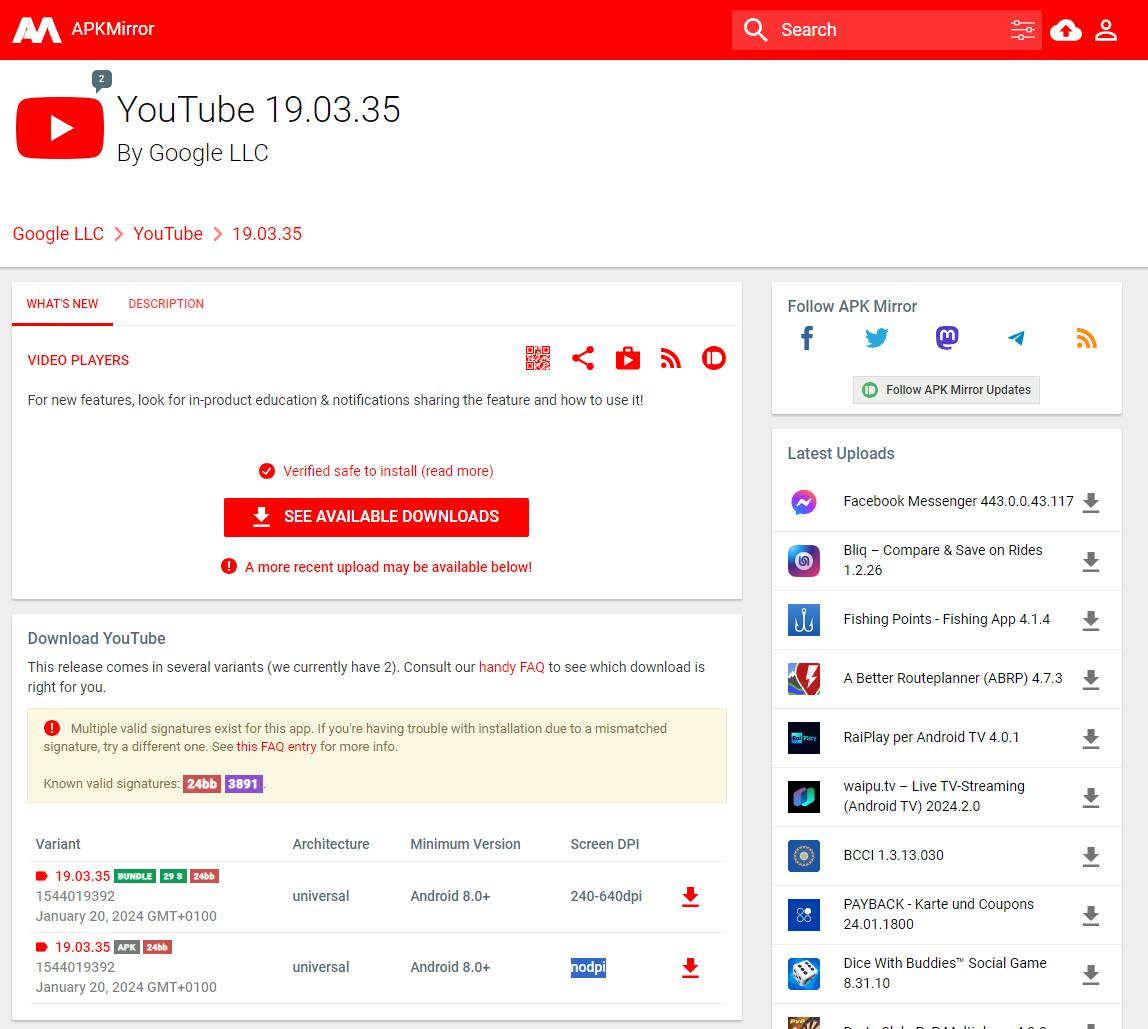Click the red RSS feed icon

coord(671,358)
